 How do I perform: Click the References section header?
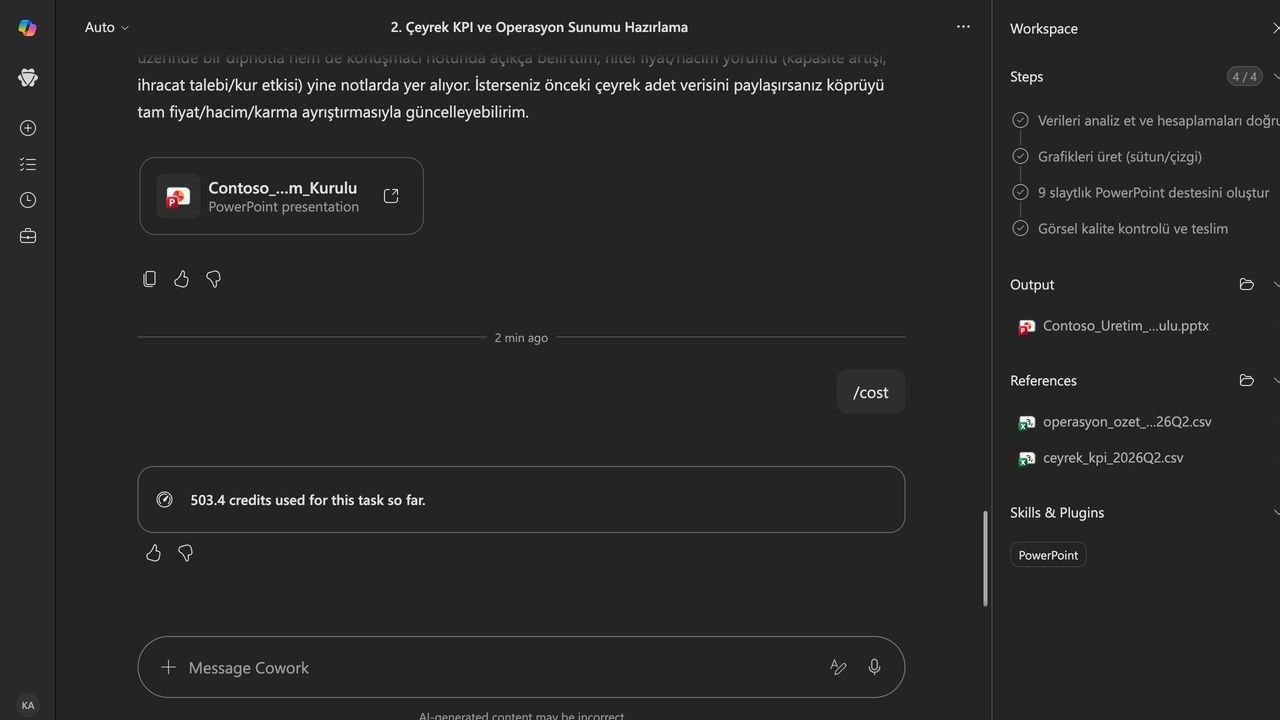(x=1043, y=381)
